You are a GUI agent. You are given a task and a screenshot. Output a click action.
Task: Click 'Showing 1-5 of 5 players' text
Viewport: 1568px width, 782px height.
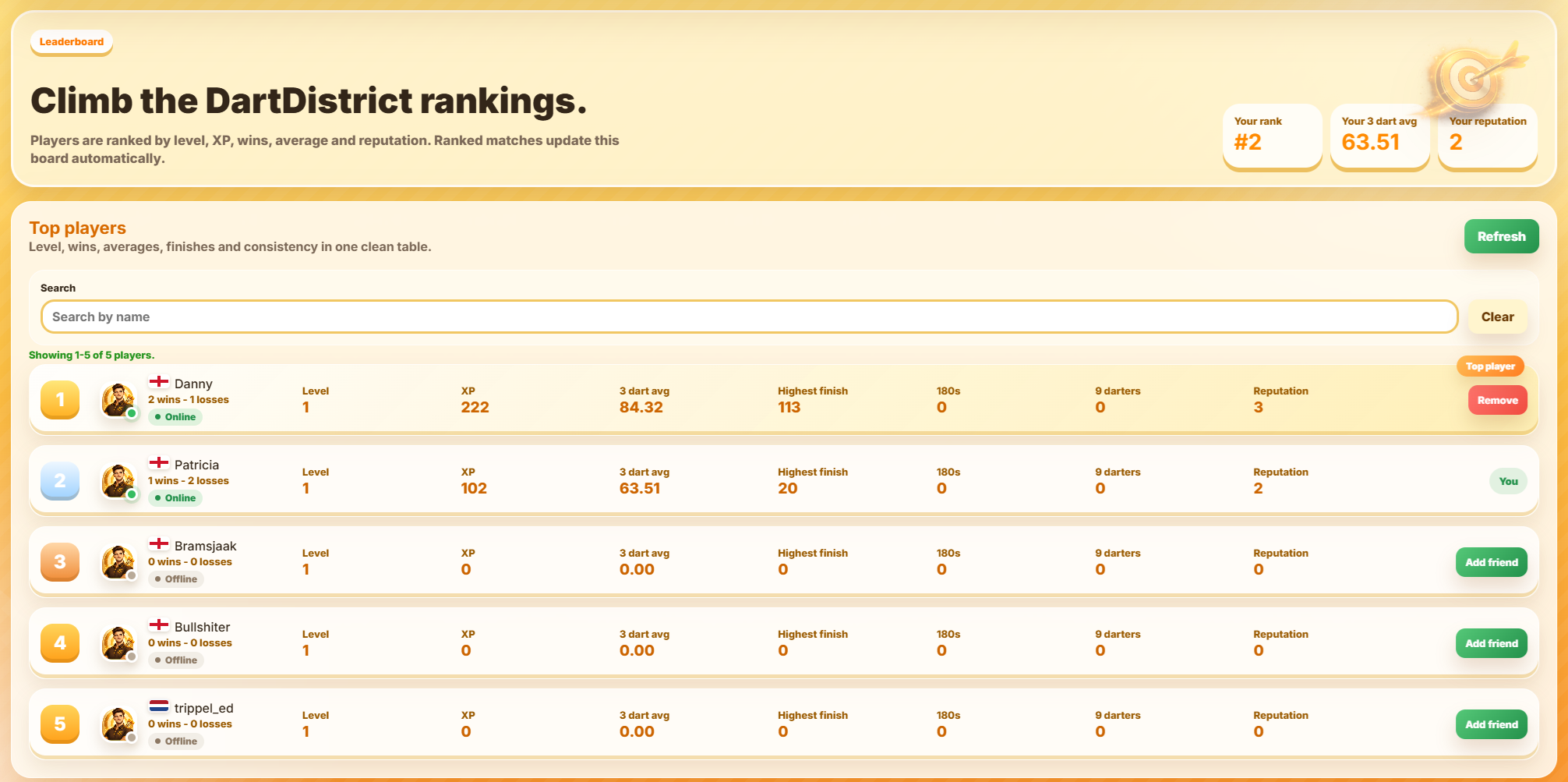pyautogui.click(x=91, y=355)
